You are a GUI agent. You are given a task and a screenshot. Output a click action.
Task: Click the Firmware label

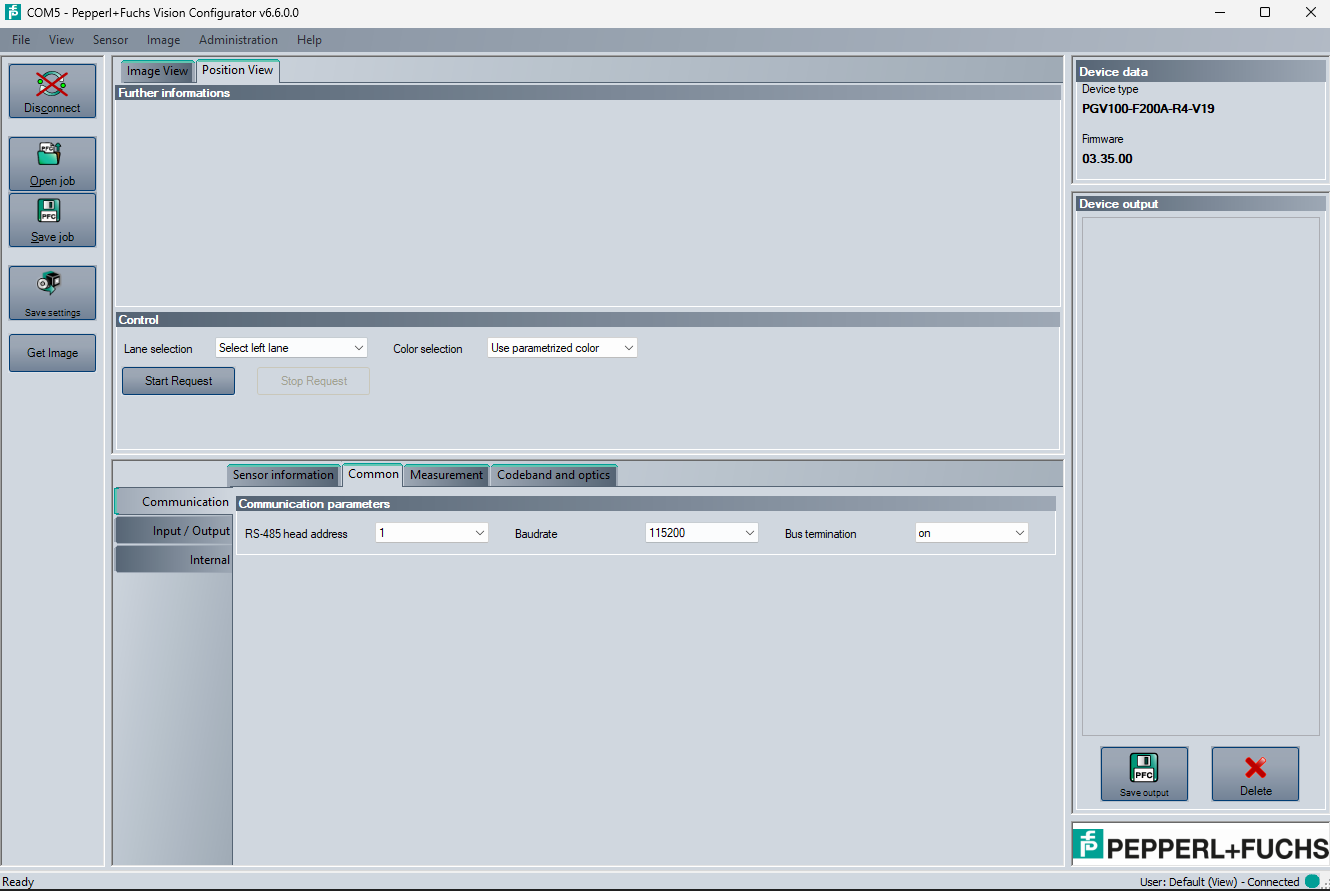pyautogui.click(x=1102, y=139)
